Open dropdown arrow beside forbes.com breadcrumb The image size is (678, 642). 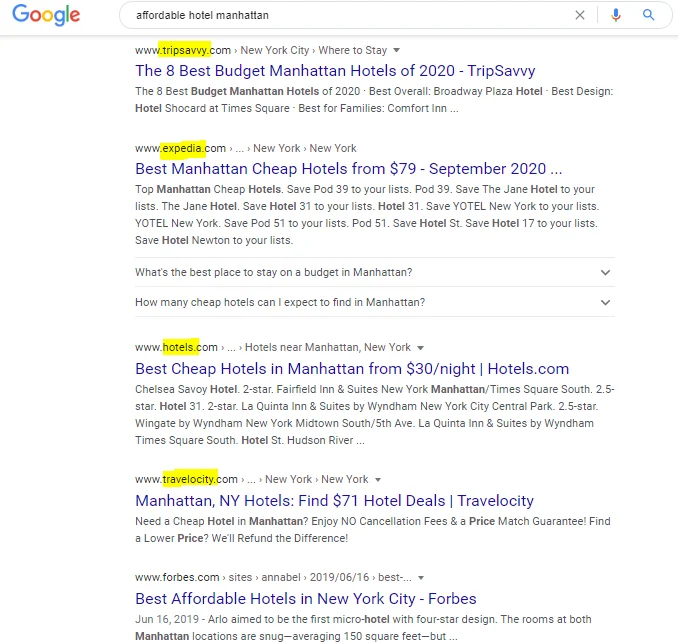[x=421, y=578]
